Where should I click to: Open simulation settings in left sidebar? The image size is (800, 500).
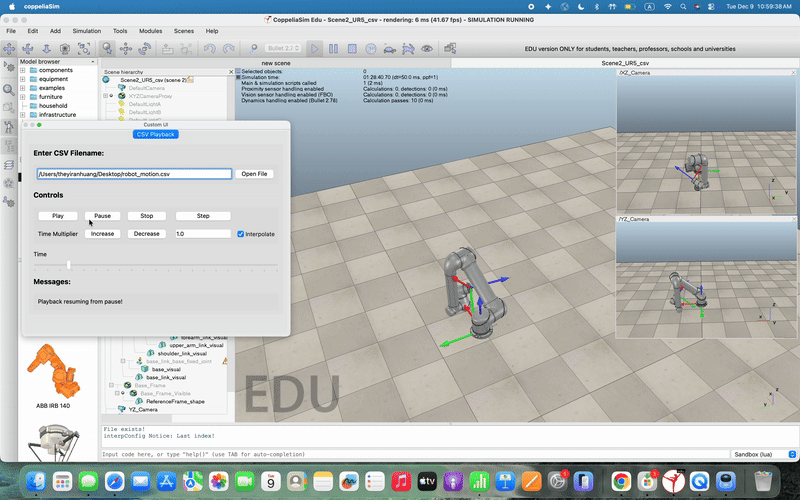(x=9, y=66)
